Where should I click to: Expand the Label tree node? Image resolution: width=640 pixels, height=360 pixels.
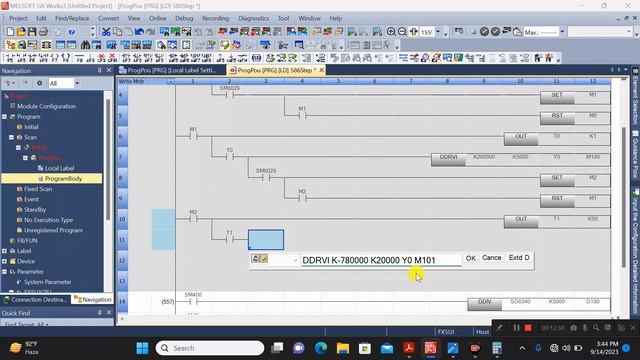click(x=4, y=251)
